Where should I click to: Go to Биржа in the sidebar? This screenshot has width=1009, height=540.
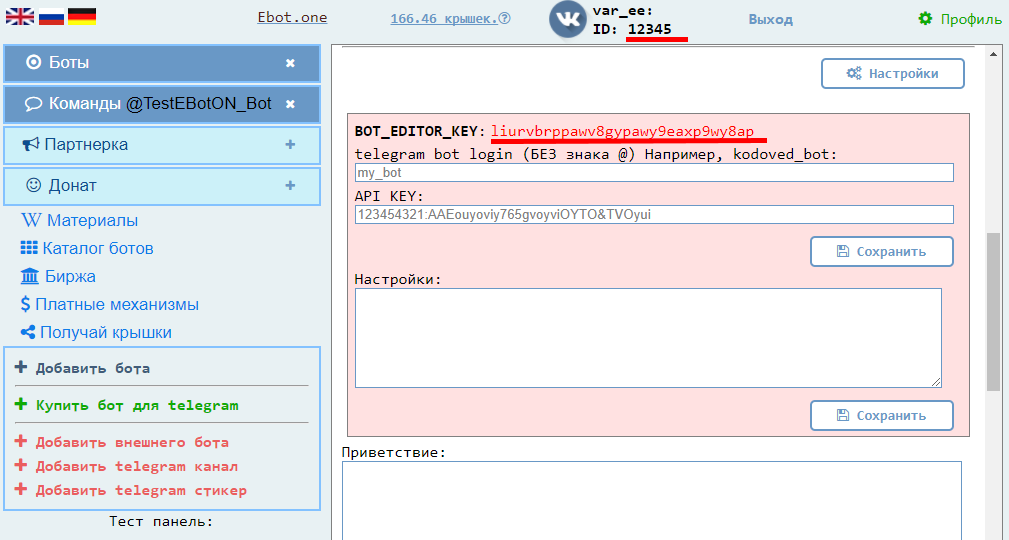pyautogui.click(x=70, y=277)
